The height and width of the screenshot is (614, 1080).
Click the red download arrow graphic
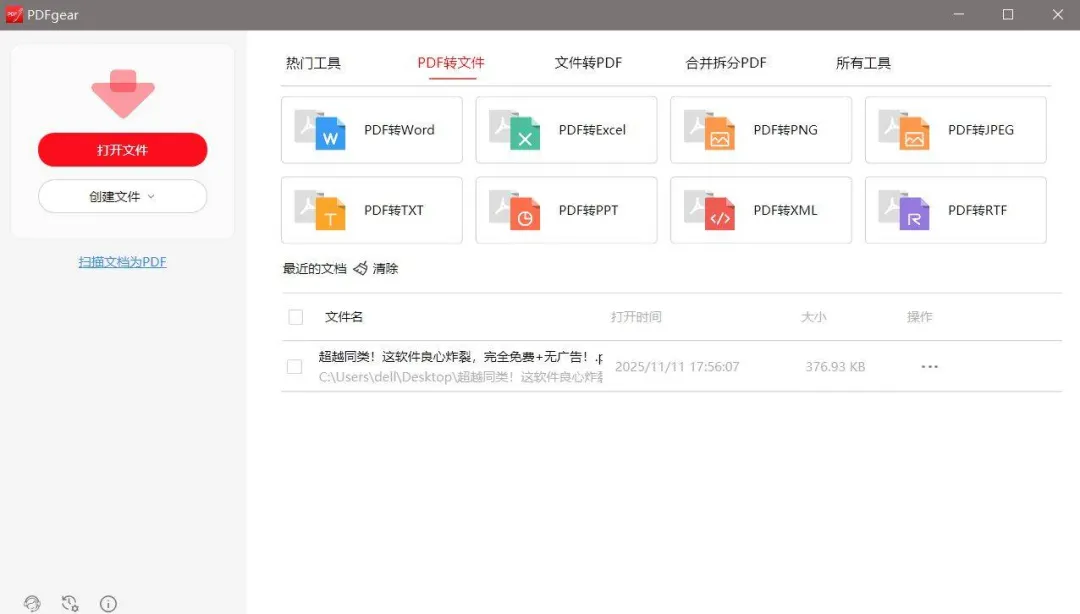[123, 94]
